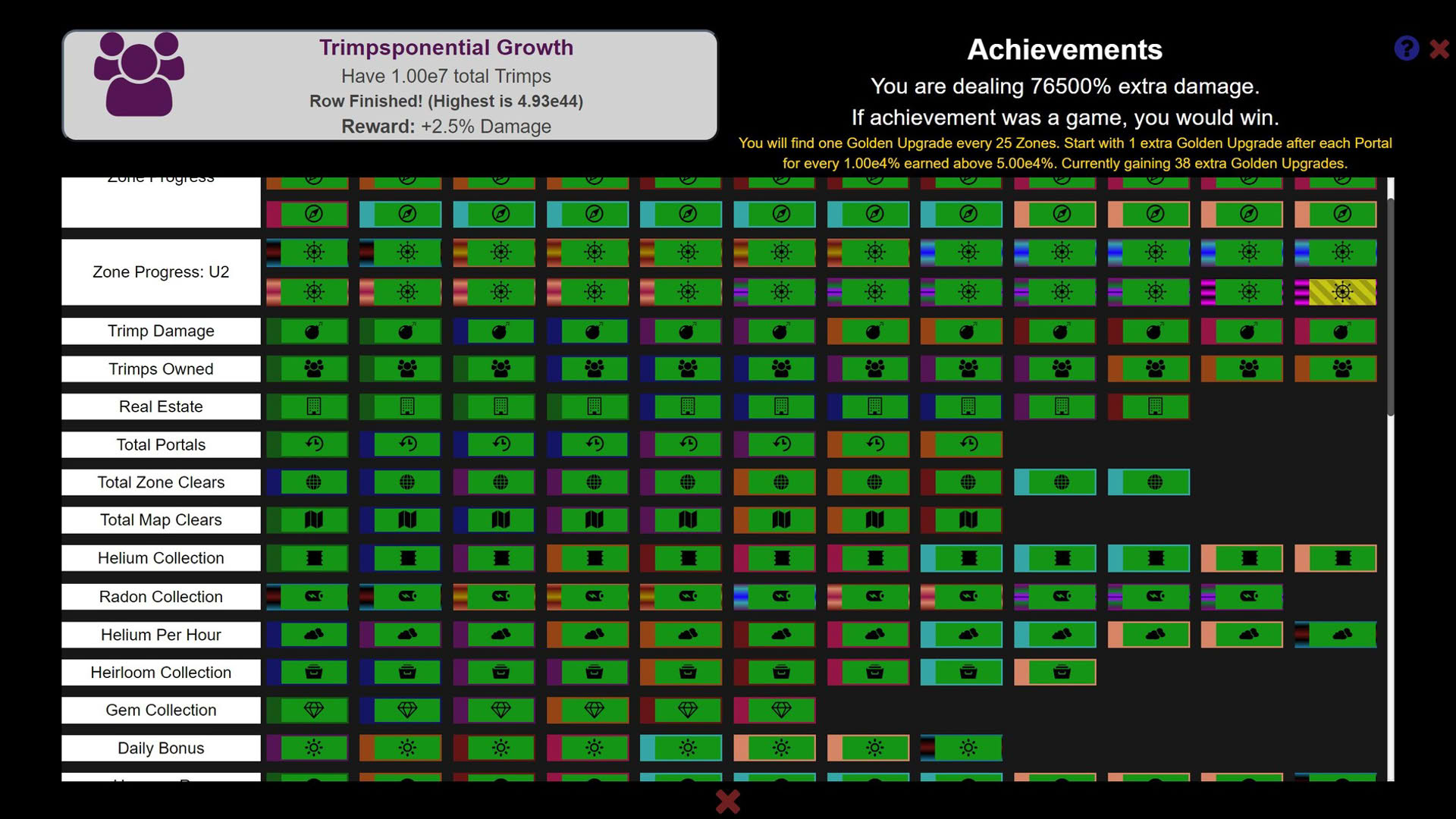The width and height of the screenshot is (1456, 819).
Task: Select first Total Portals clock achievement
Action: pyautogui.click(x=307, y=444)
